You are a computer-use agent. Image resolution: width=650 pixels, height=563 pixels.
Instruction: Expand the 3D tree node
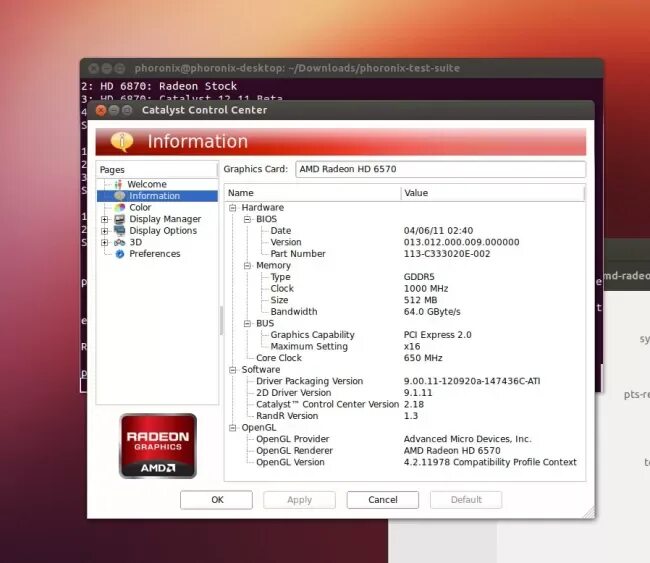point(105,243)
